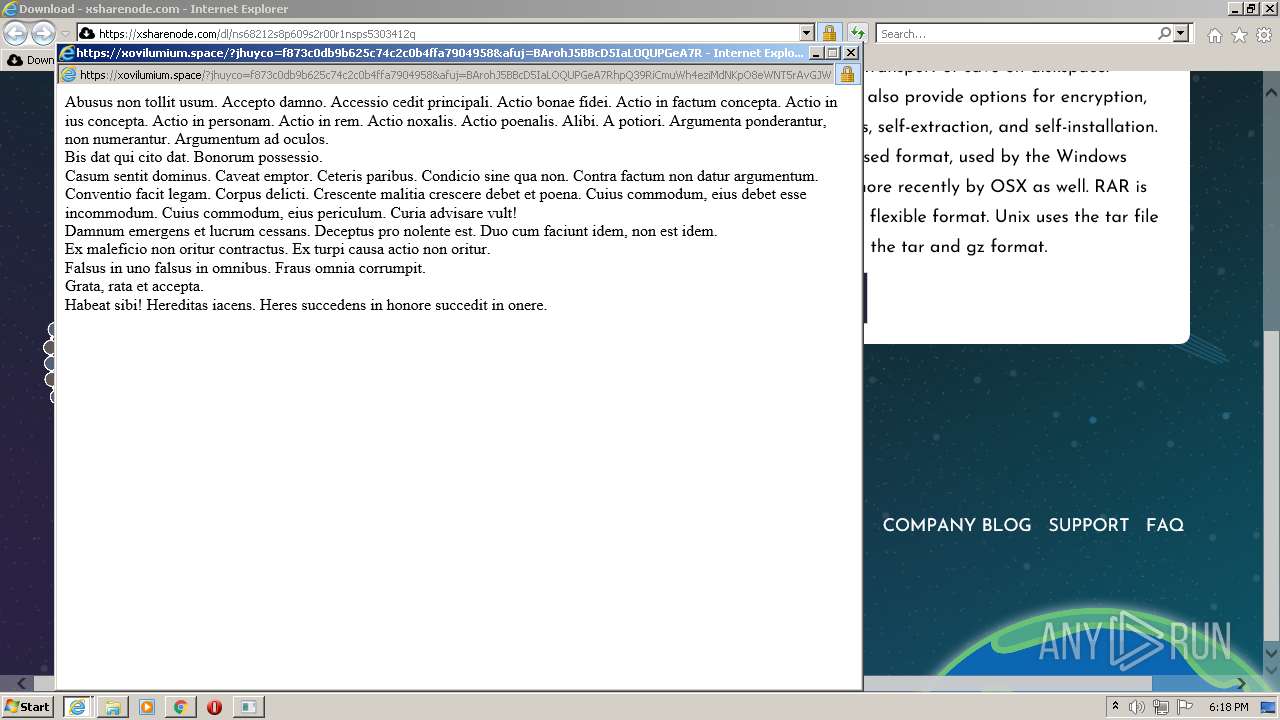Click text 'Ex maleficio non oritur contractus.'
This screenshot has width=1280, height=720.
click(176, 249)
